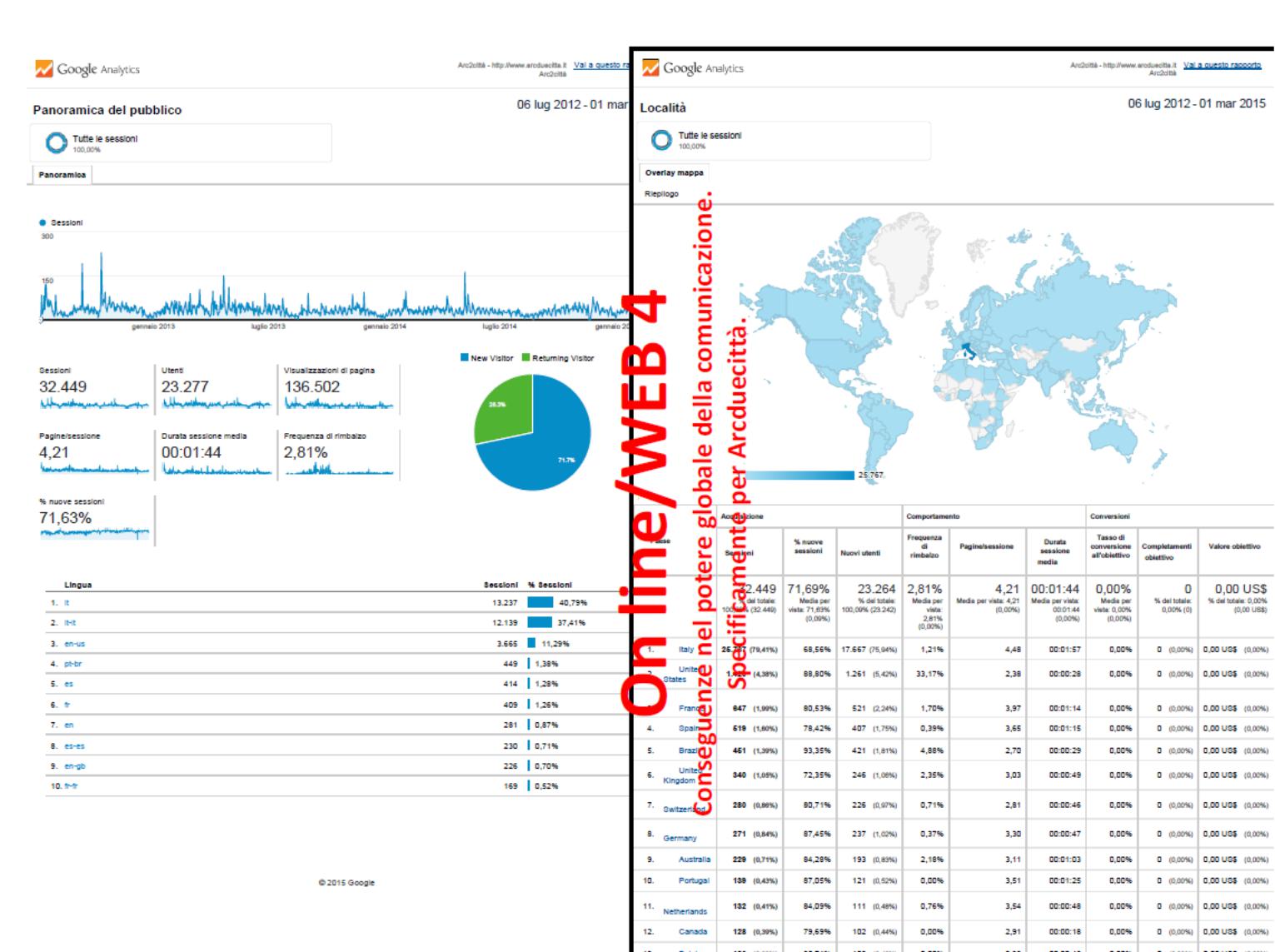Click the Completamenti obiettivo column header

[x=1166, y=551]
